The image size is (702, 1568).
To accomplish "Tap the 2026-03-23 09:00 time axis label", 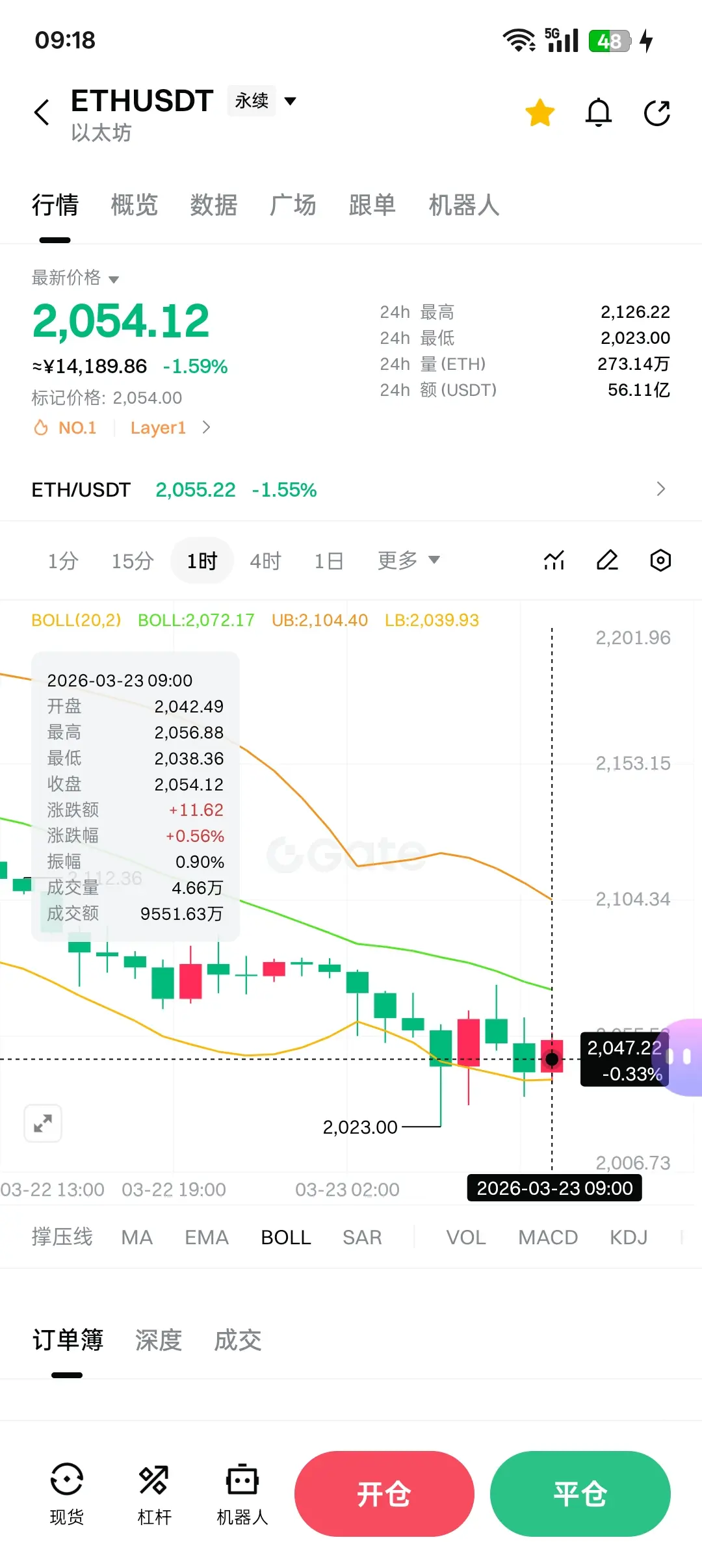I will pos(554,1188).
